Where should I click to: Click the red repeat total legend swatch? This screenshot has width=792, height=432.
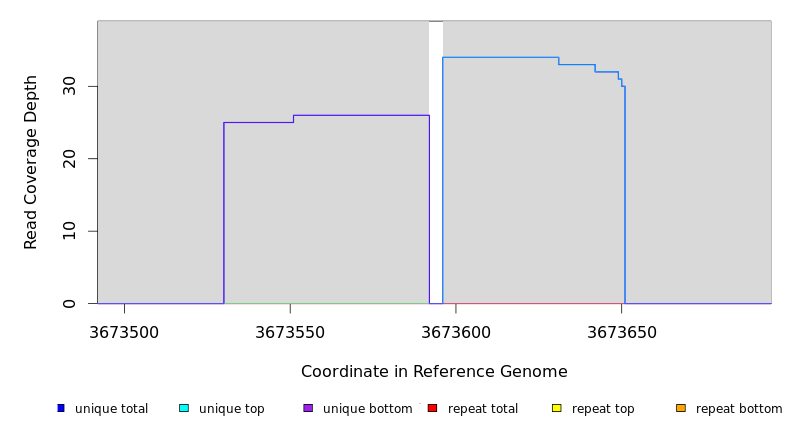pyautogui.click(x=432, y=408)
